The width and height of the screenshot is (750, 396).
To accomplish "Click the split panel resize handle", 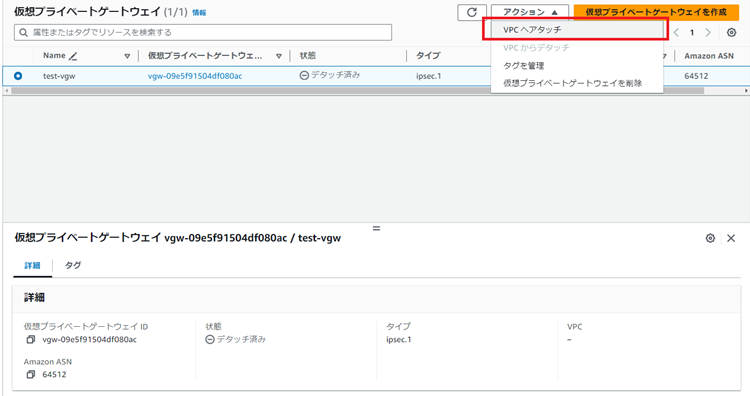I will 376,228.
